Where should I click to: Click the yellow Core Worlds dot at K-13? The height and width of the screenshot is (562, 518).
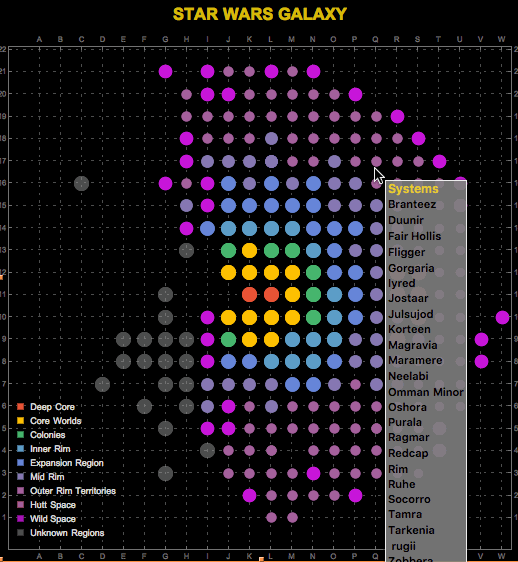(x=250, y=250)
